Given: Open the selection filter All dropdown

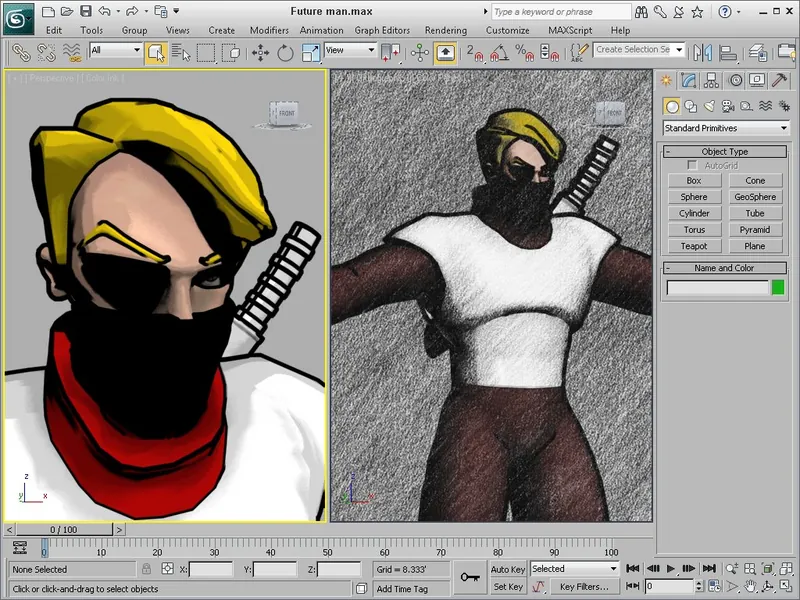Looking at the screenshot, I should tap(116, 50).
